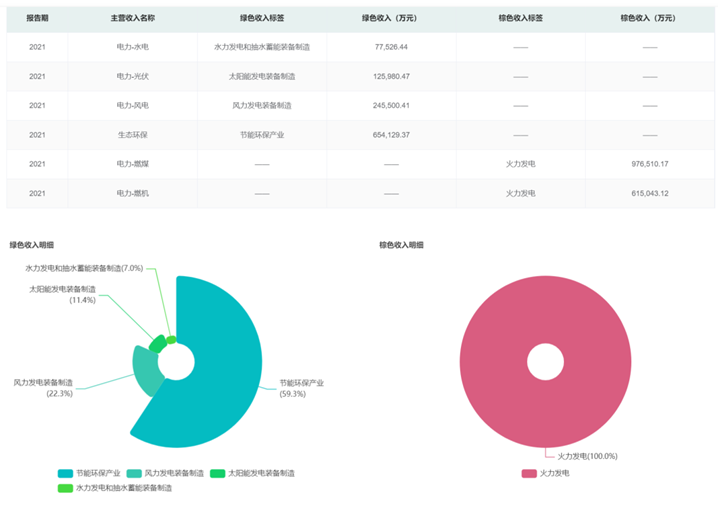Toggle 太阳能发电装备制造 legend swatch
This screenshot has width=718, height=506.
point(218,473)
